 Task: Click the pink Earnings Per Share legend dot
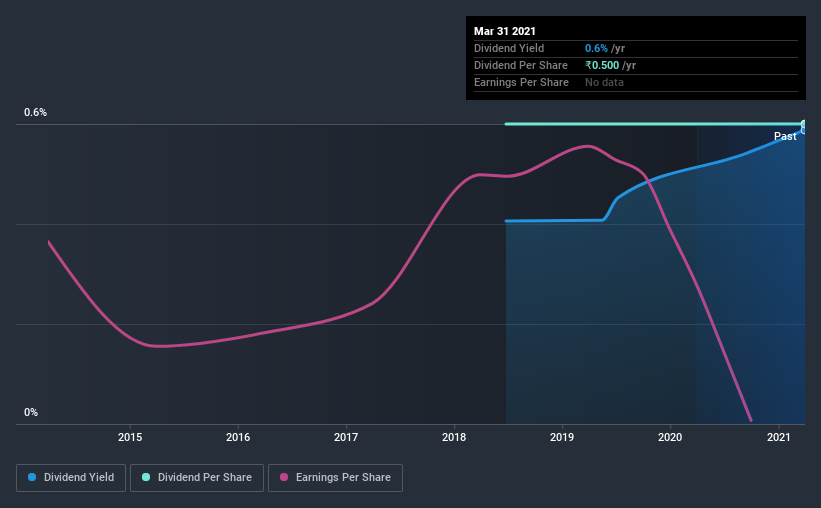pos(284,477)
